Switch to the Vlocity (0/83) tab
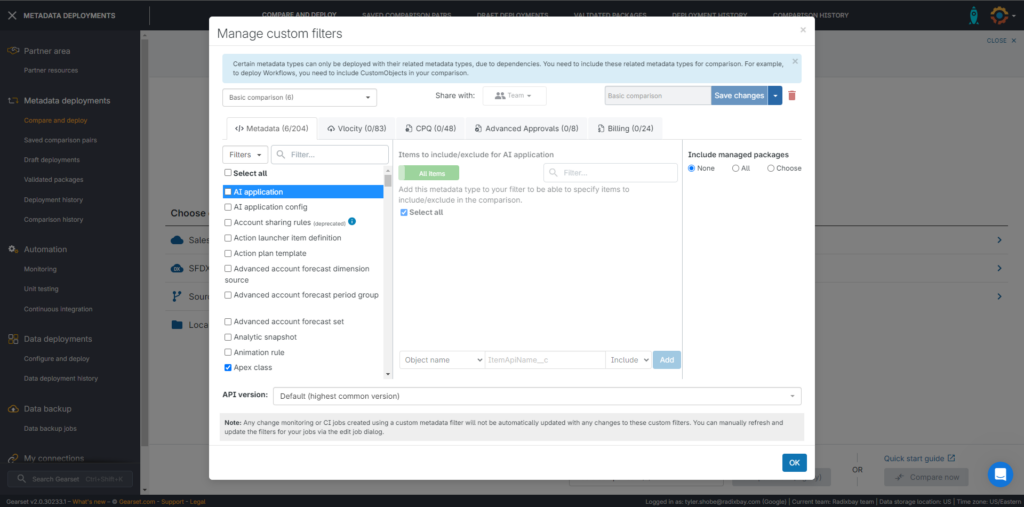Image resolution: width=1024 pixels, height=507 pixels. pyautogui.click(x=357, y=129)
